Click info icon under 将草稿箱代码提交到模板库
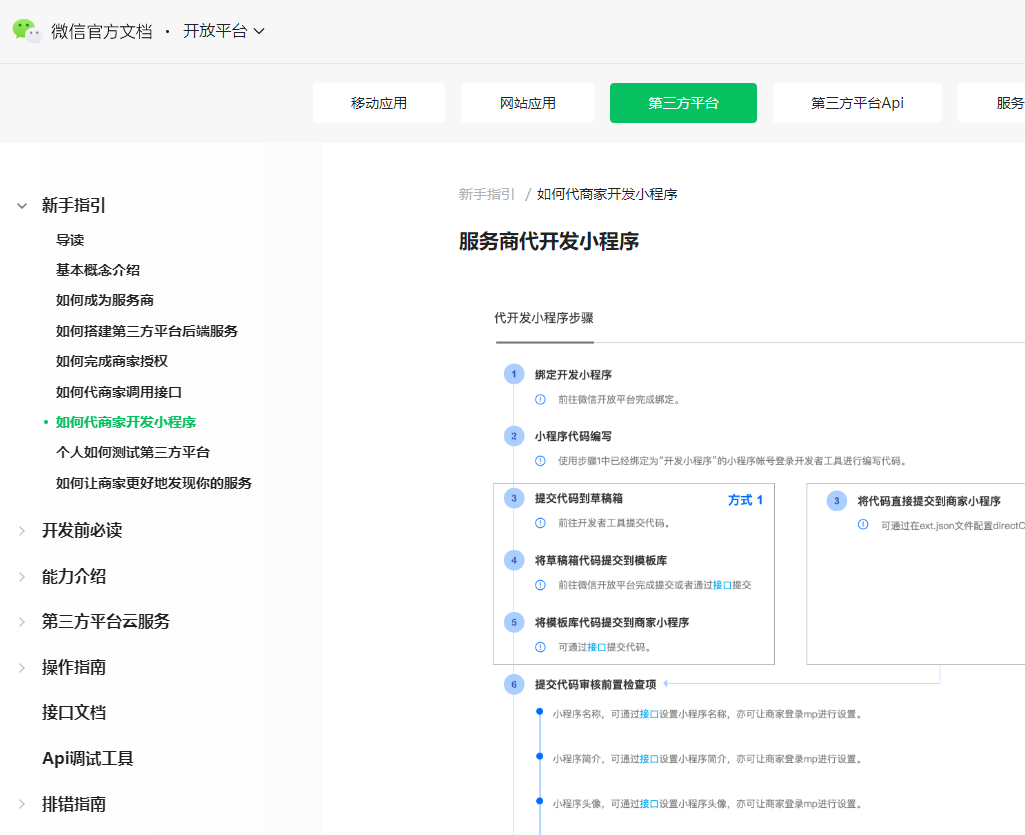 coord(540,585)
